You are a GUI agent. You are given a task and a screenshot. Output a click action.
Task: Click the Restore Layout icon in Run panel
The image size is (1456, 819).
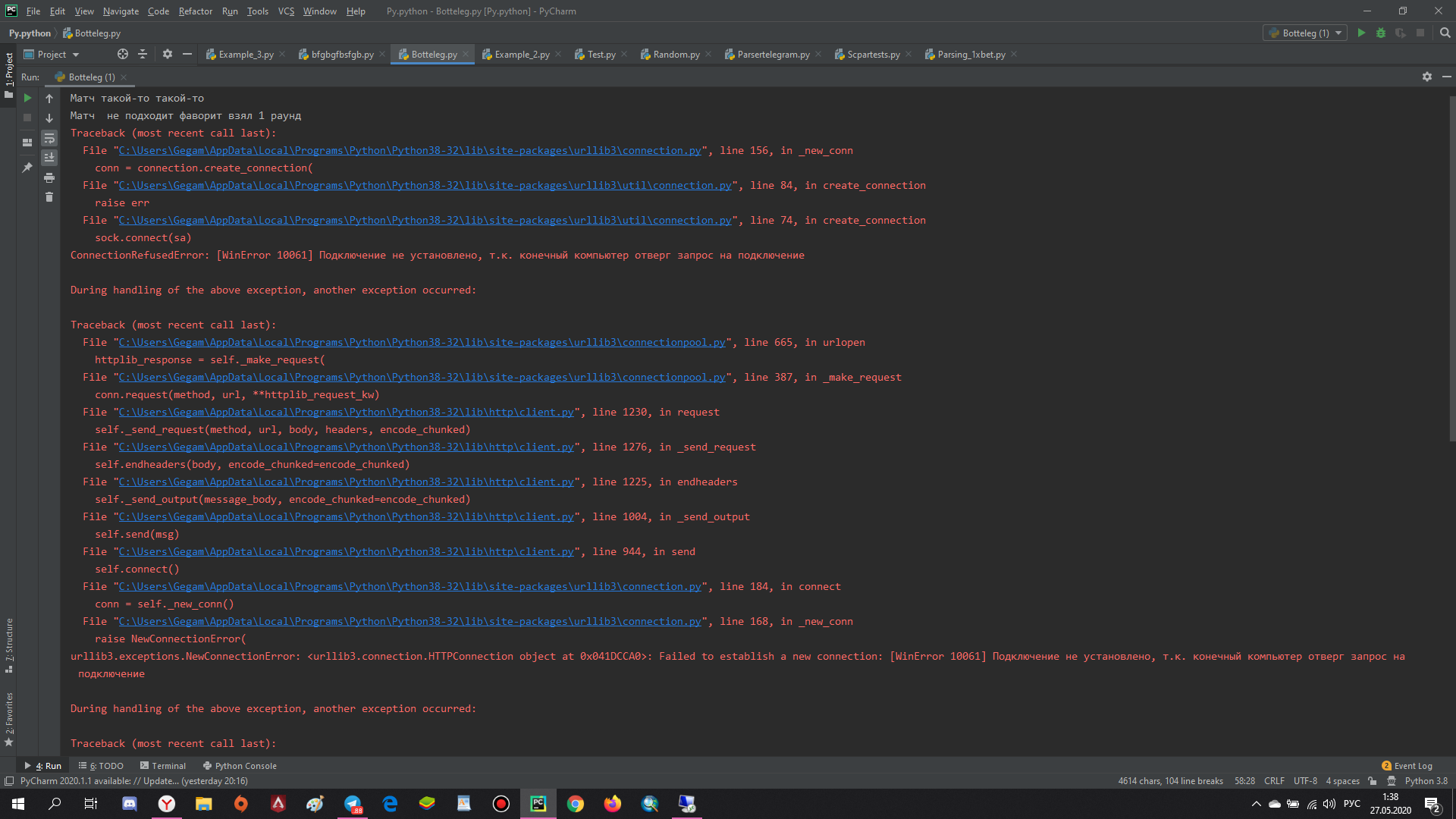(x=27, y=142)
